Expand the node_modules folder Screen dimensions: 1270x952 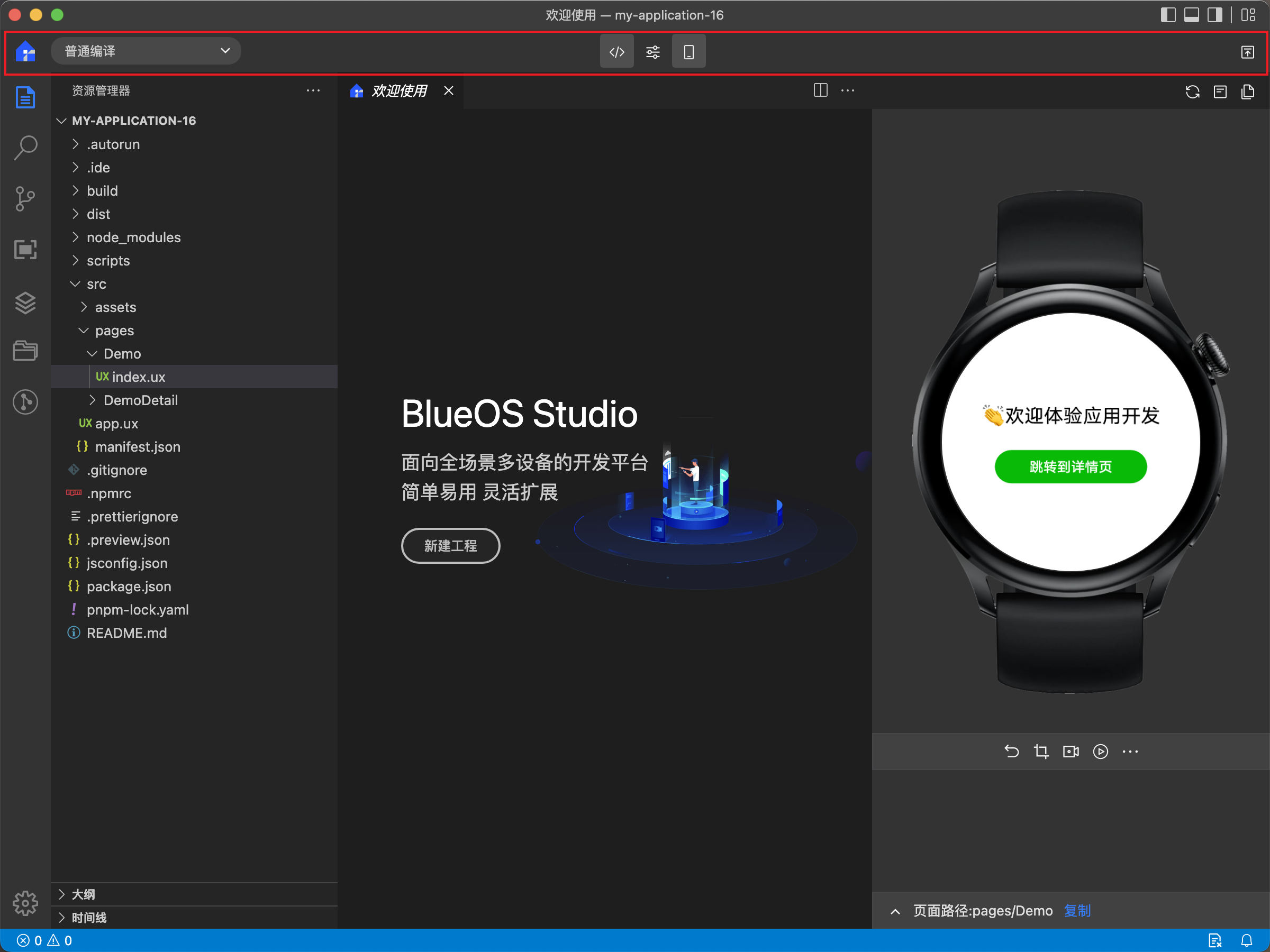pyautogui.click(x=194, y=237)
